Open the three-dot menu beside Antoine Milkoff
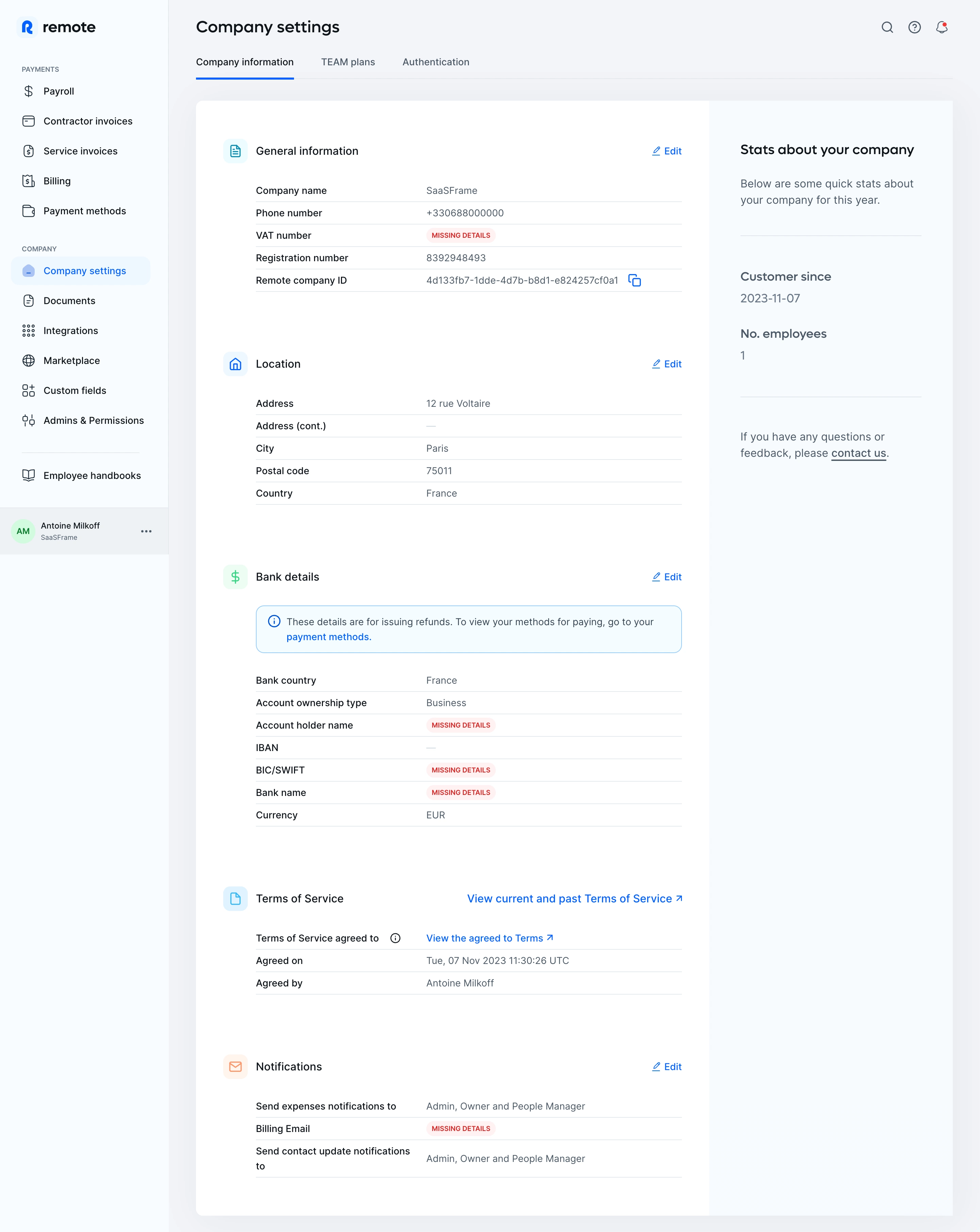This screenshot has width=980, height=1232. coord(146,531)
